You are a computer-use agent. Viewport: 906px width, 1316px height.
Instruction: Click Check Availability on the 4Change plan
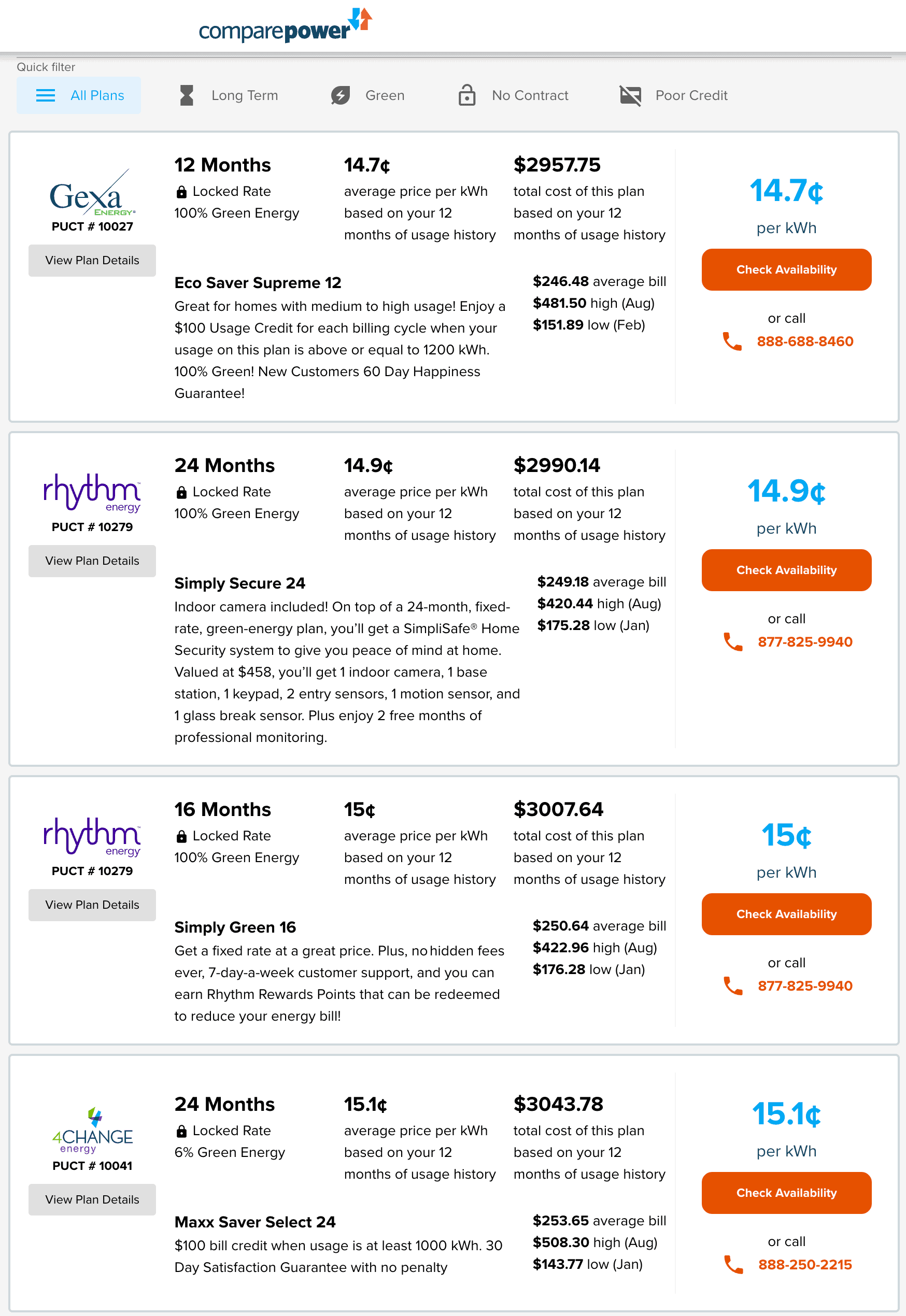click(786, 1193)
